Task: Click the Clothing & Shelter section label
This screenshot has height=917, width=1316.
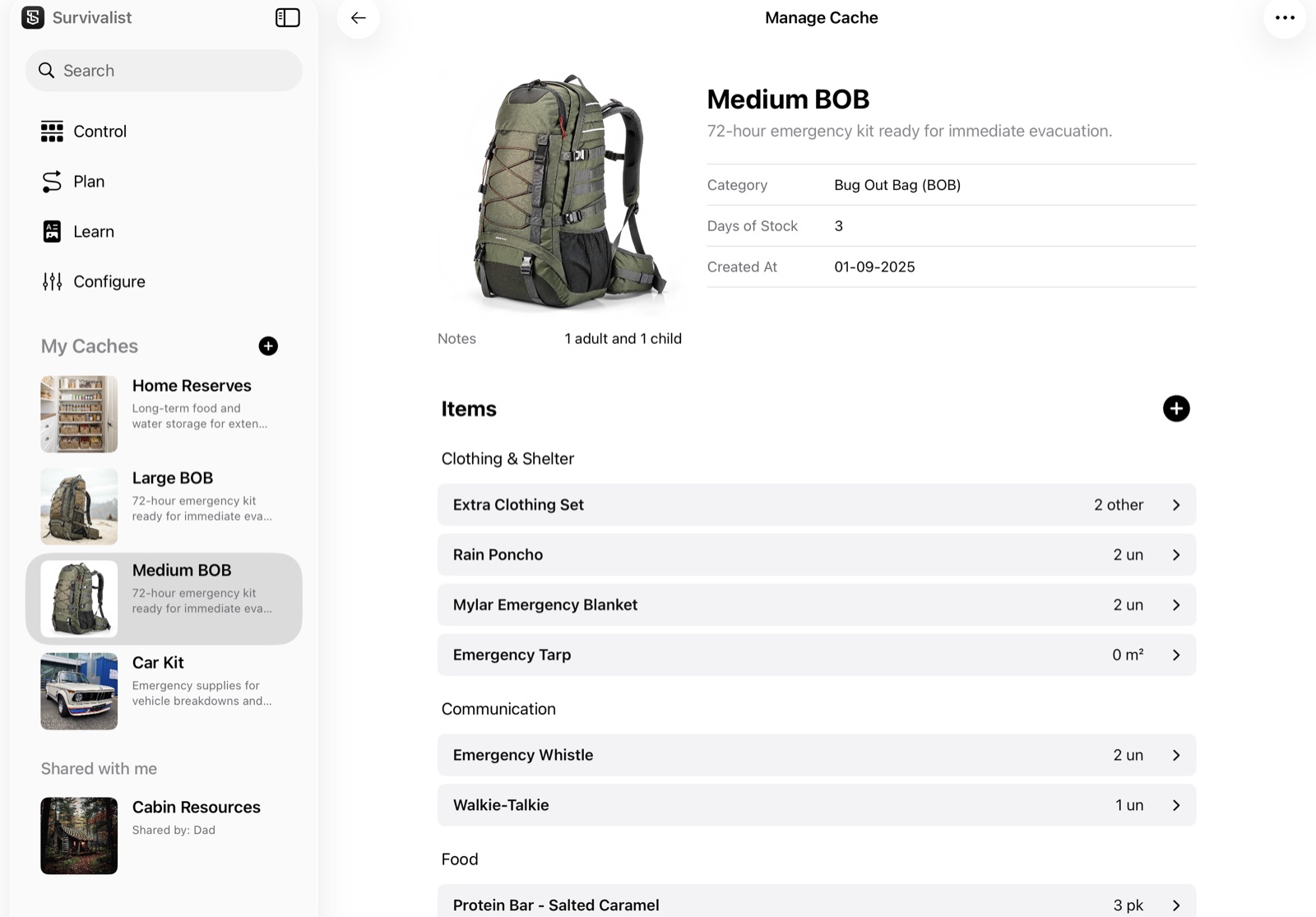Action: pyautogui.click(x=507, y=459)
